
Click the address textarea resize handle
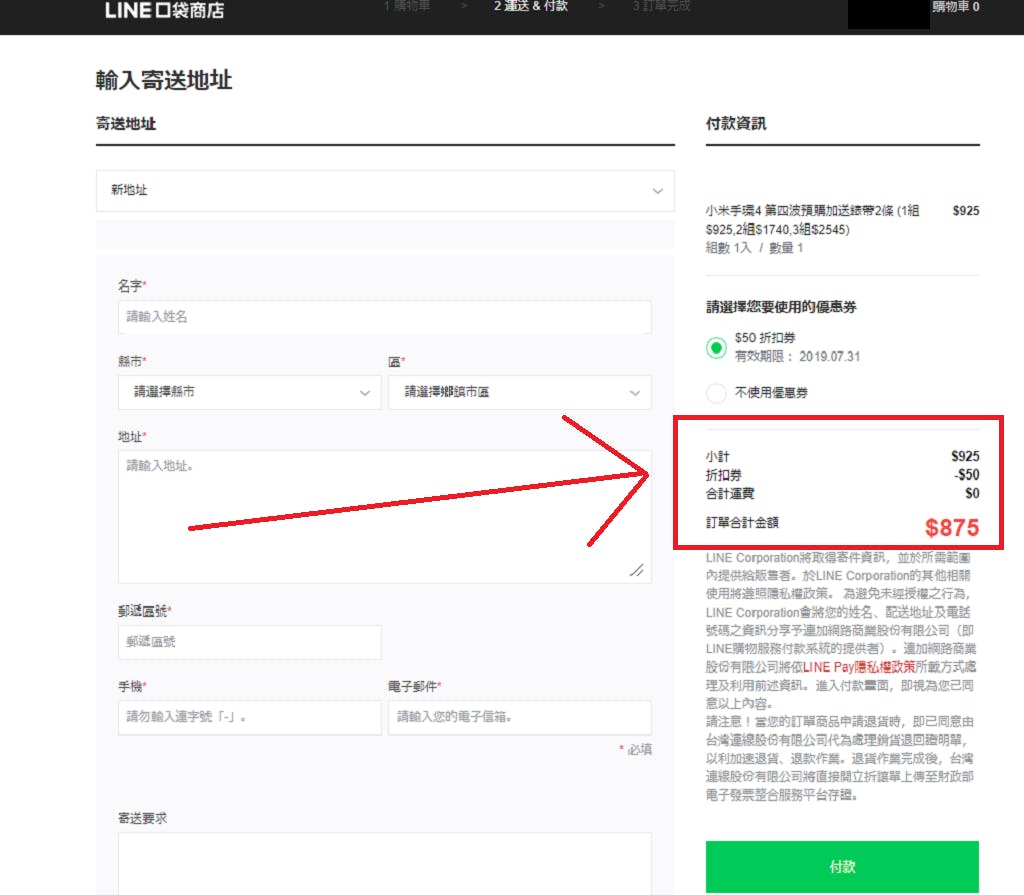(637, 570)
